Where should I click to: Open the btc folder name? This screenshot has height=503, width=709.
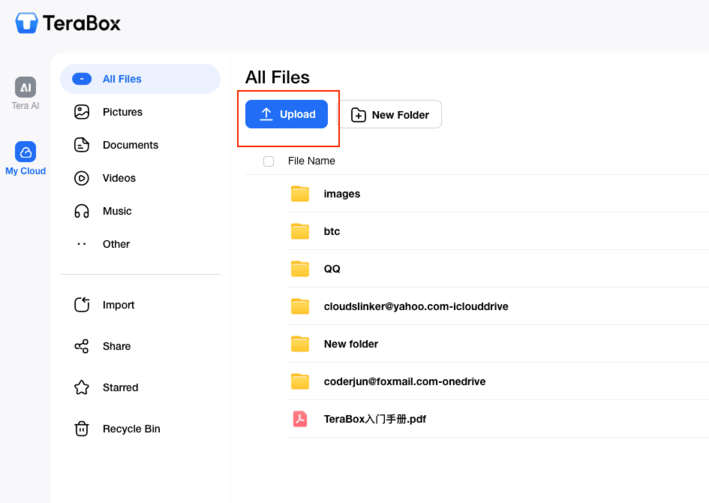pos(332,231)
